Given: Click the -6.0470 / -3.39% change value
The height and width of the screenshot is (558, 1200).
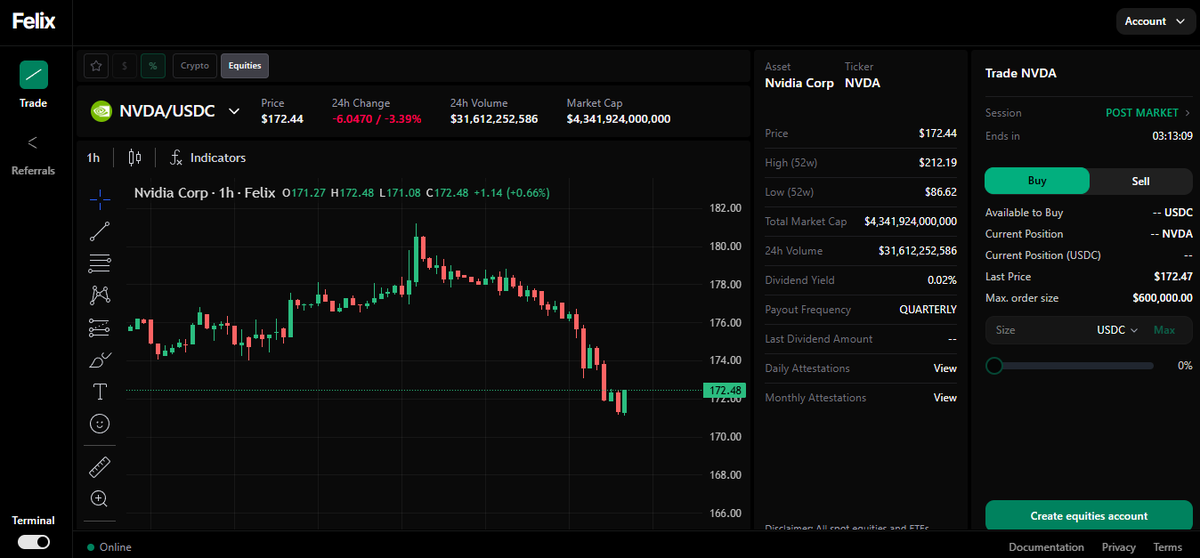Looking at the screenshot, I should coord(377,119).
